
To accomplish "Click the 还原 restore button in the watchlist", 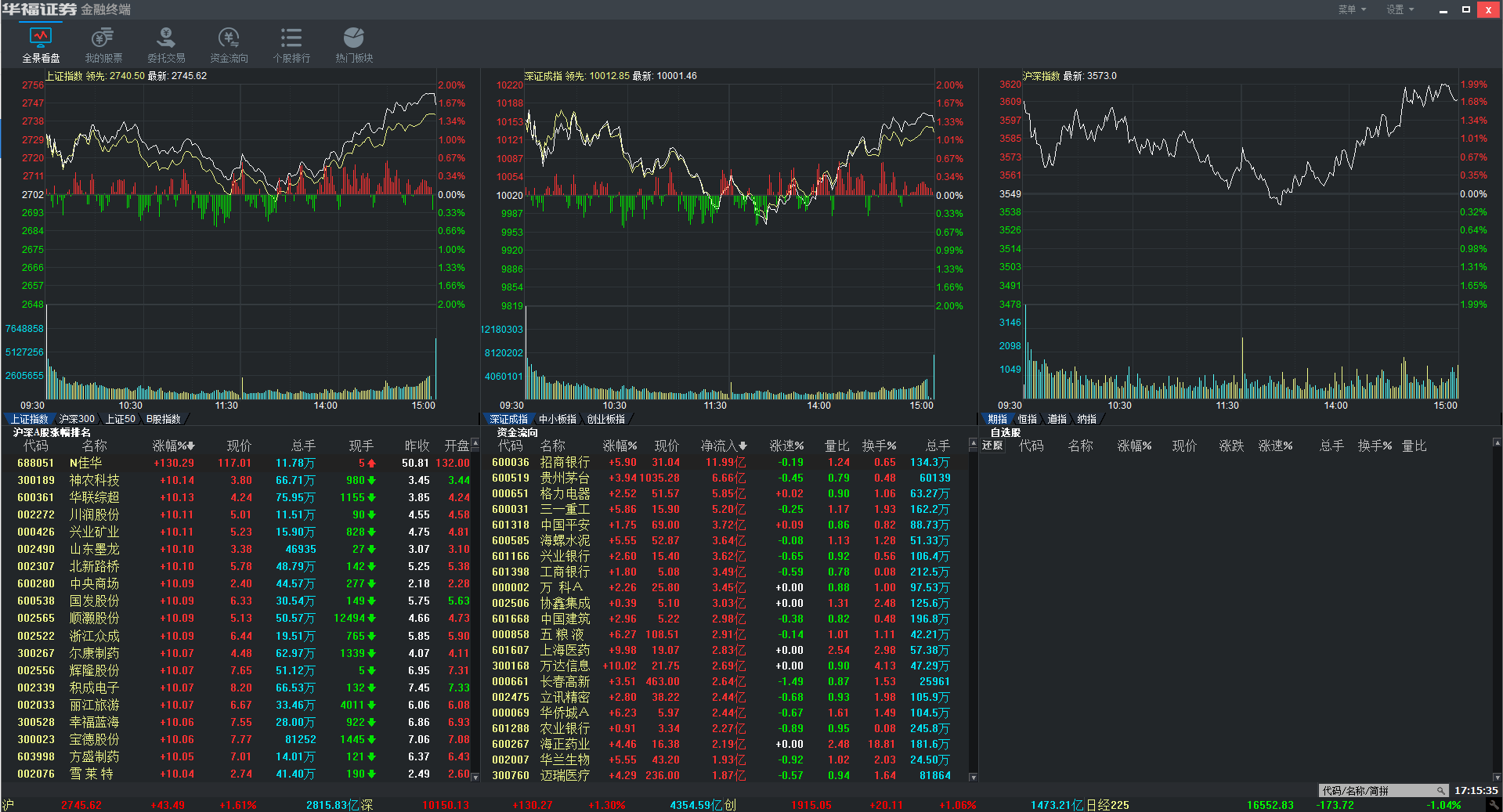I will point(992,446).
